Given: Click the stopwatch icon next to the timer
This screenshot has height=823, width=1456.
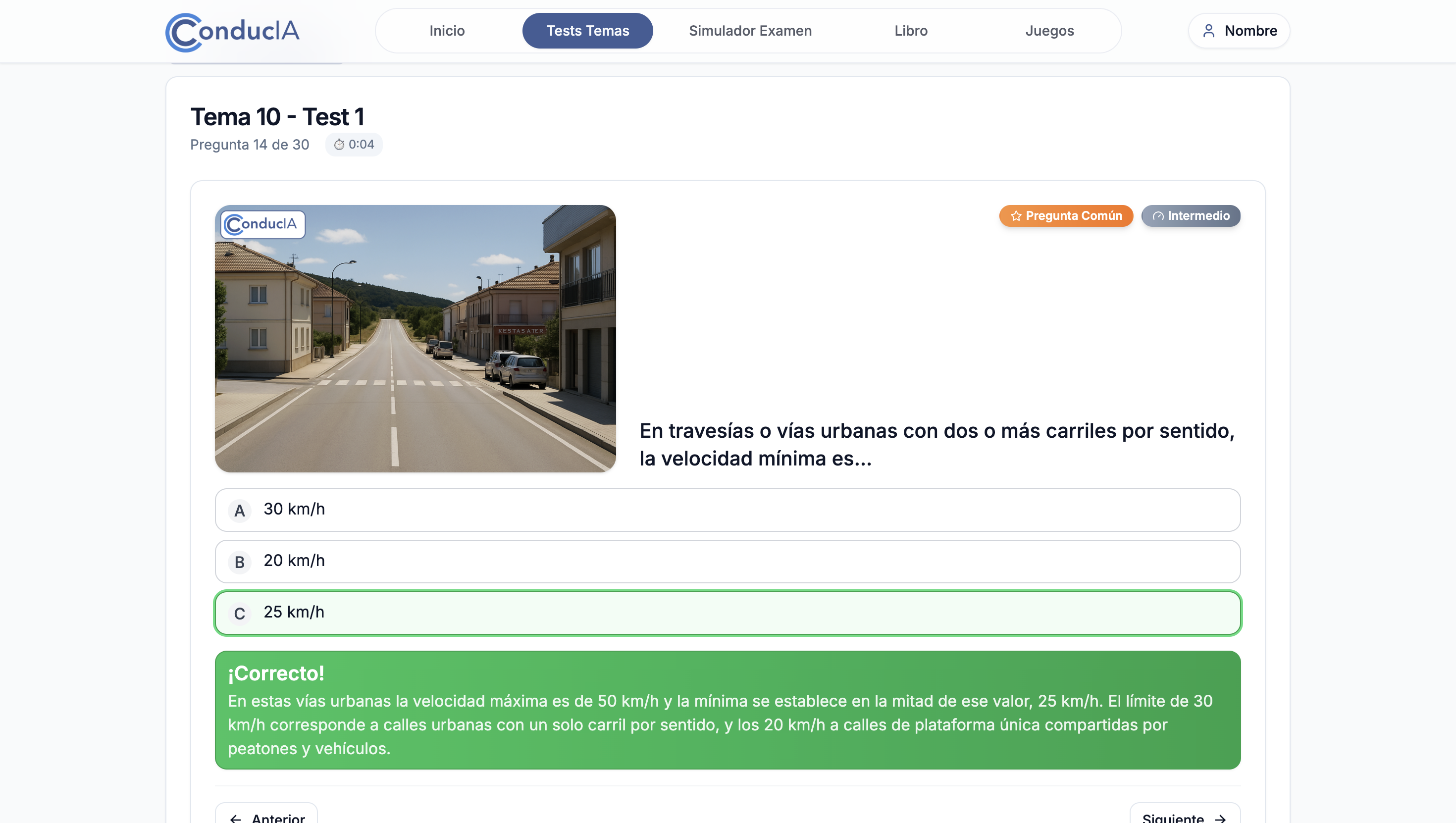Looking at the screenshot, I should pyautogui.click(x=340, y=144).
